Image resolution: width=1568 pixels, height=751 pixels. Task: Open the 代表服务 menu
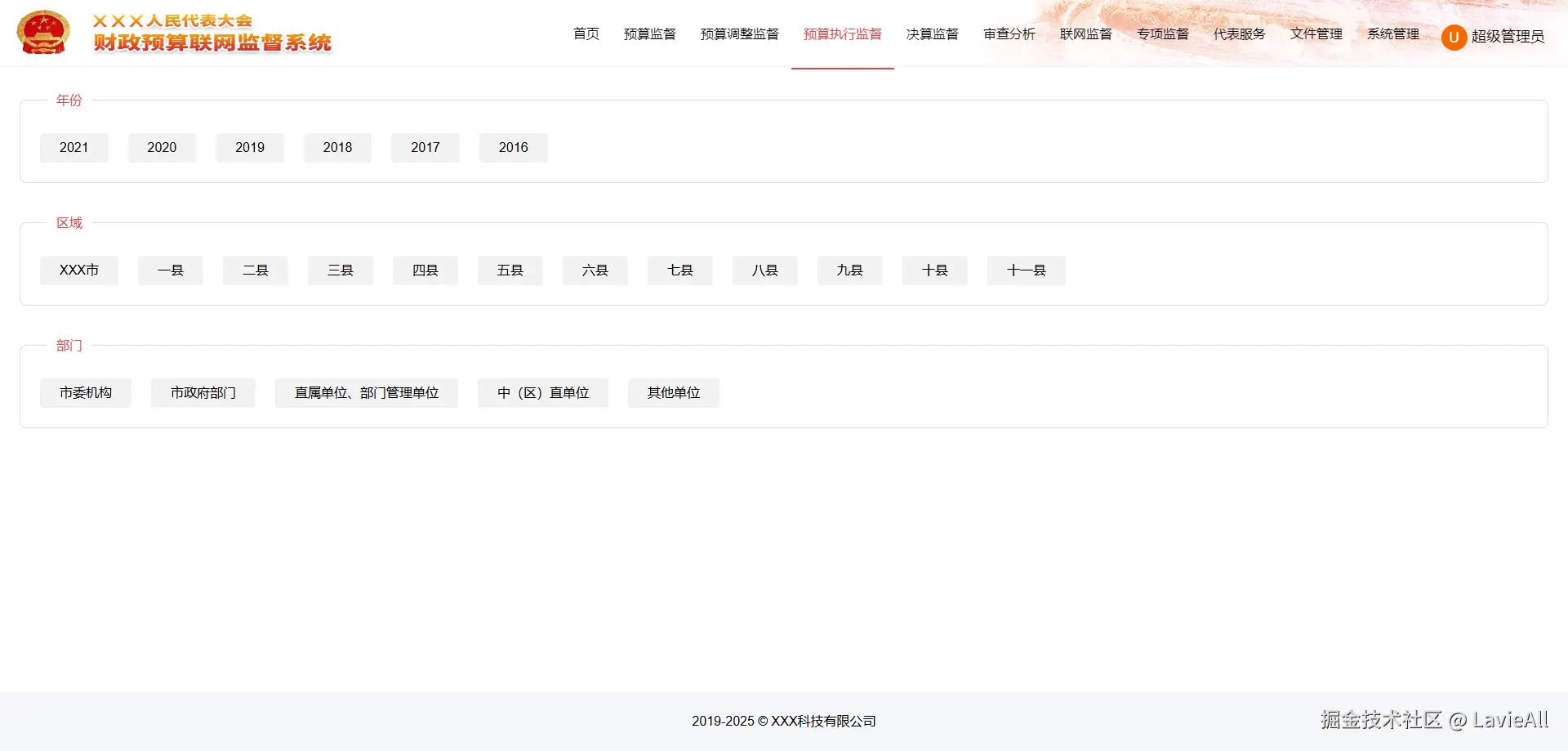coord(1238,34)
